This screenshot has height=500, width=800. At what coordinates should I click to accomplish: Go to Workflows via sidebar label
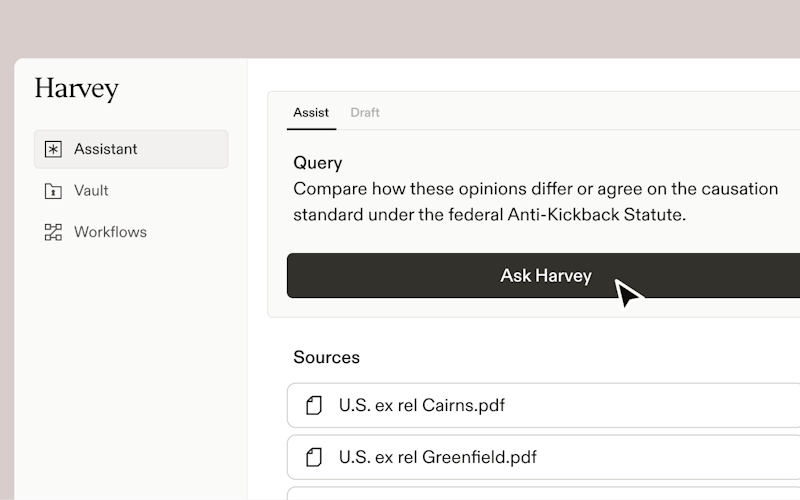pyautogui.click(x=110, y=232)
